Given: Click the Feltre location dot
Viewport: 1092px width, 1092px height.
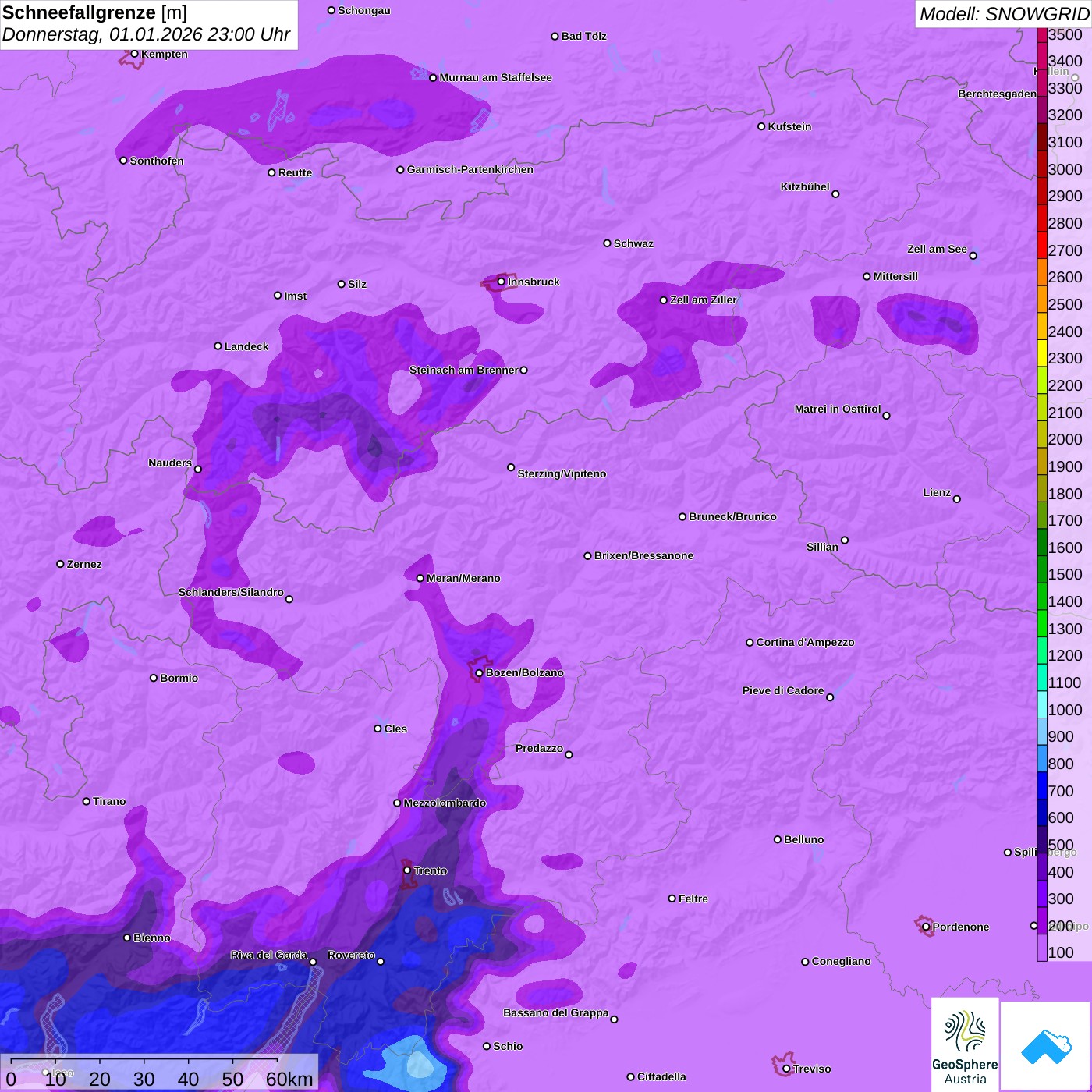Looking at the screenshot, I should 672,899.
